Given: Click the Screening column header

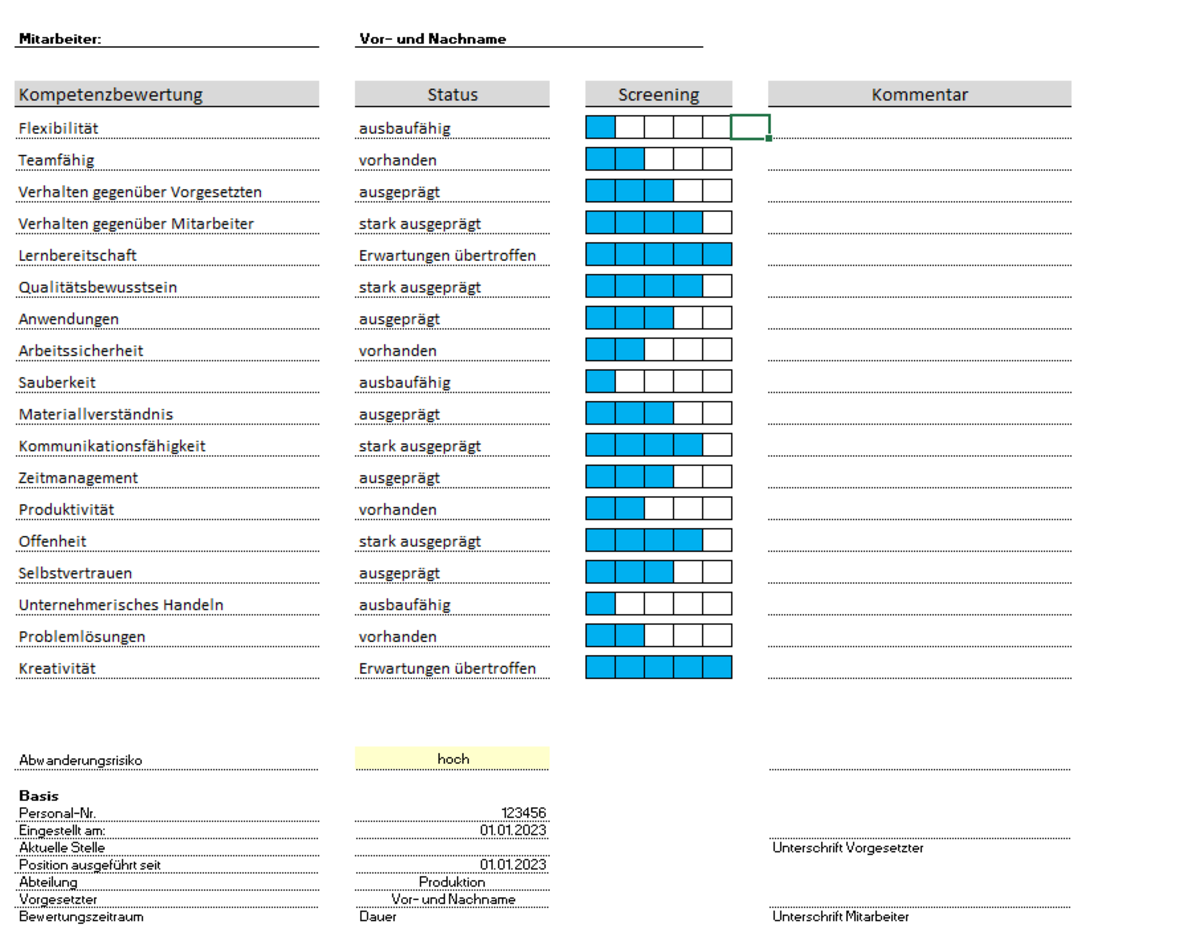Looking at the screenshot, I should (658, 95).
